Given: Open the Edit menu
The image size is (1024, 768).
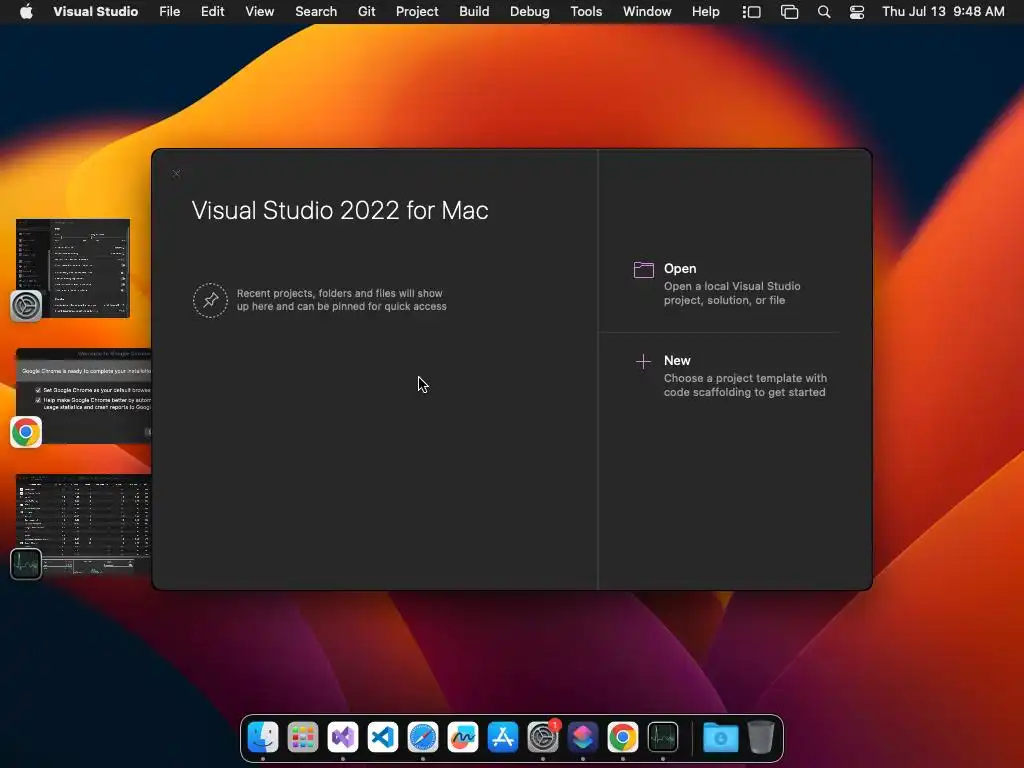Looking at the screenshot, I should coord(212,11).
